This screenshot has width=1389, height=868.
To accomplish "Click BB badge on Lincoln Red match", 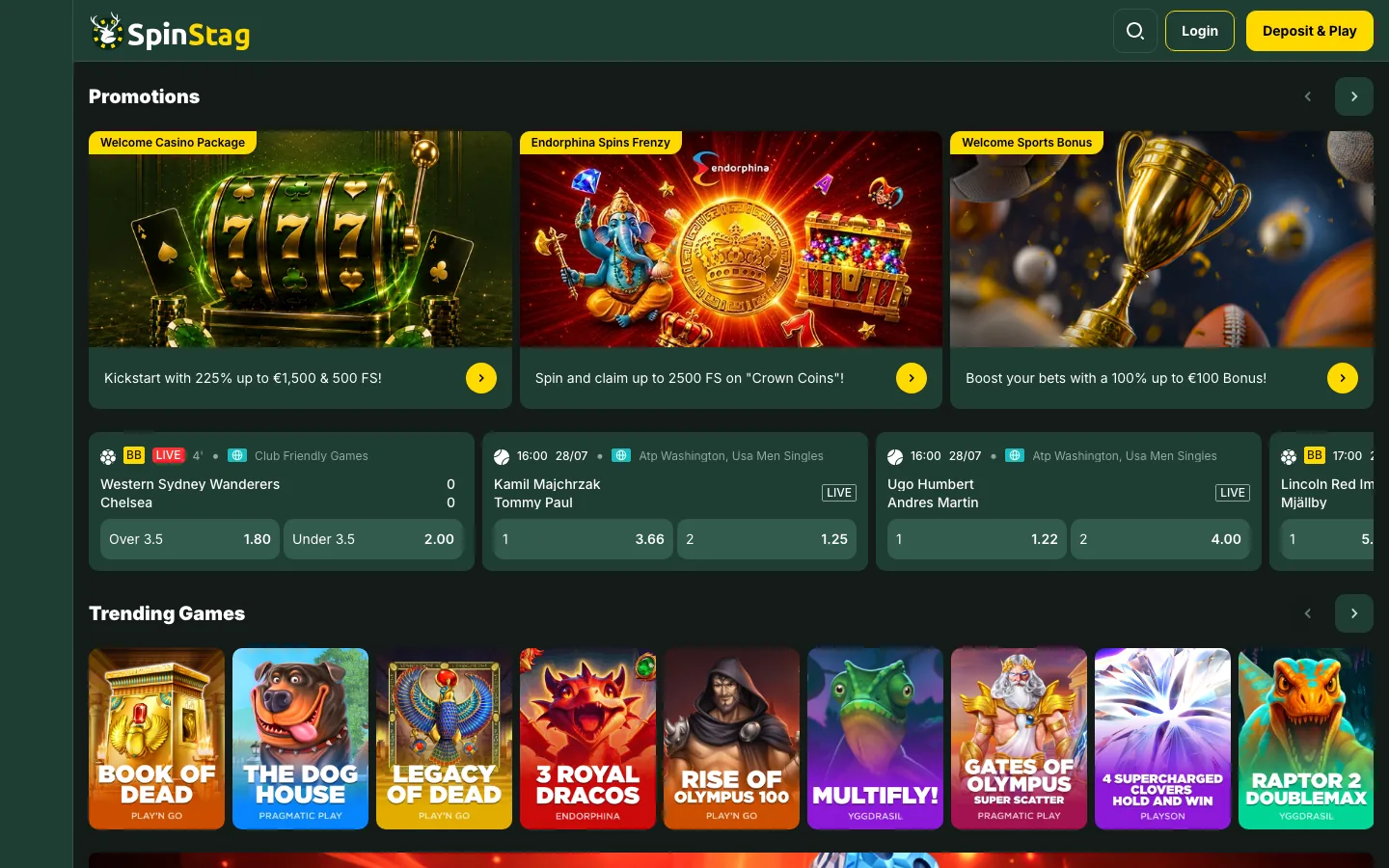I will [1315, 455].
